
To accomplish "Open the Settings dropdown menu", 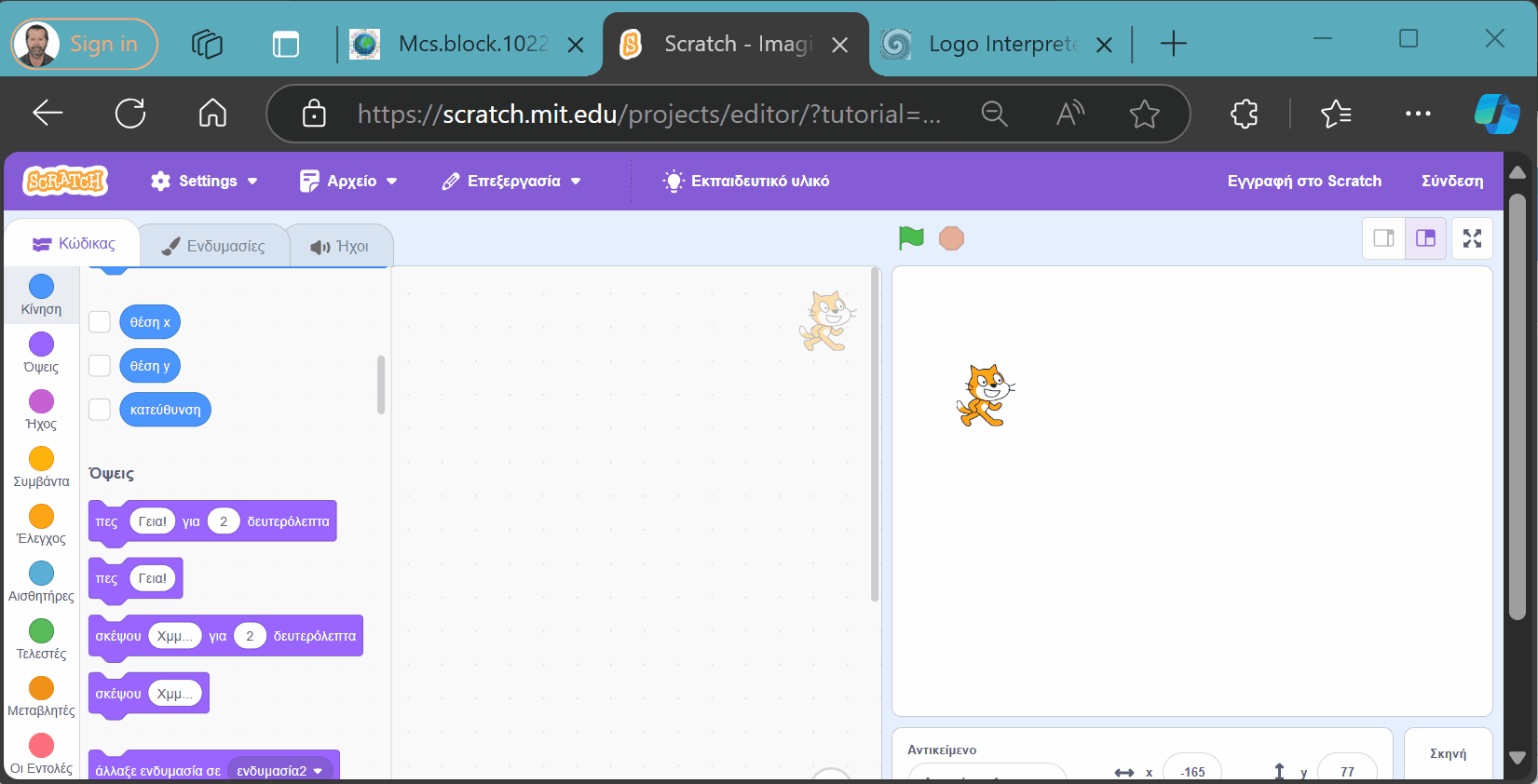I will tap(204, 181).
